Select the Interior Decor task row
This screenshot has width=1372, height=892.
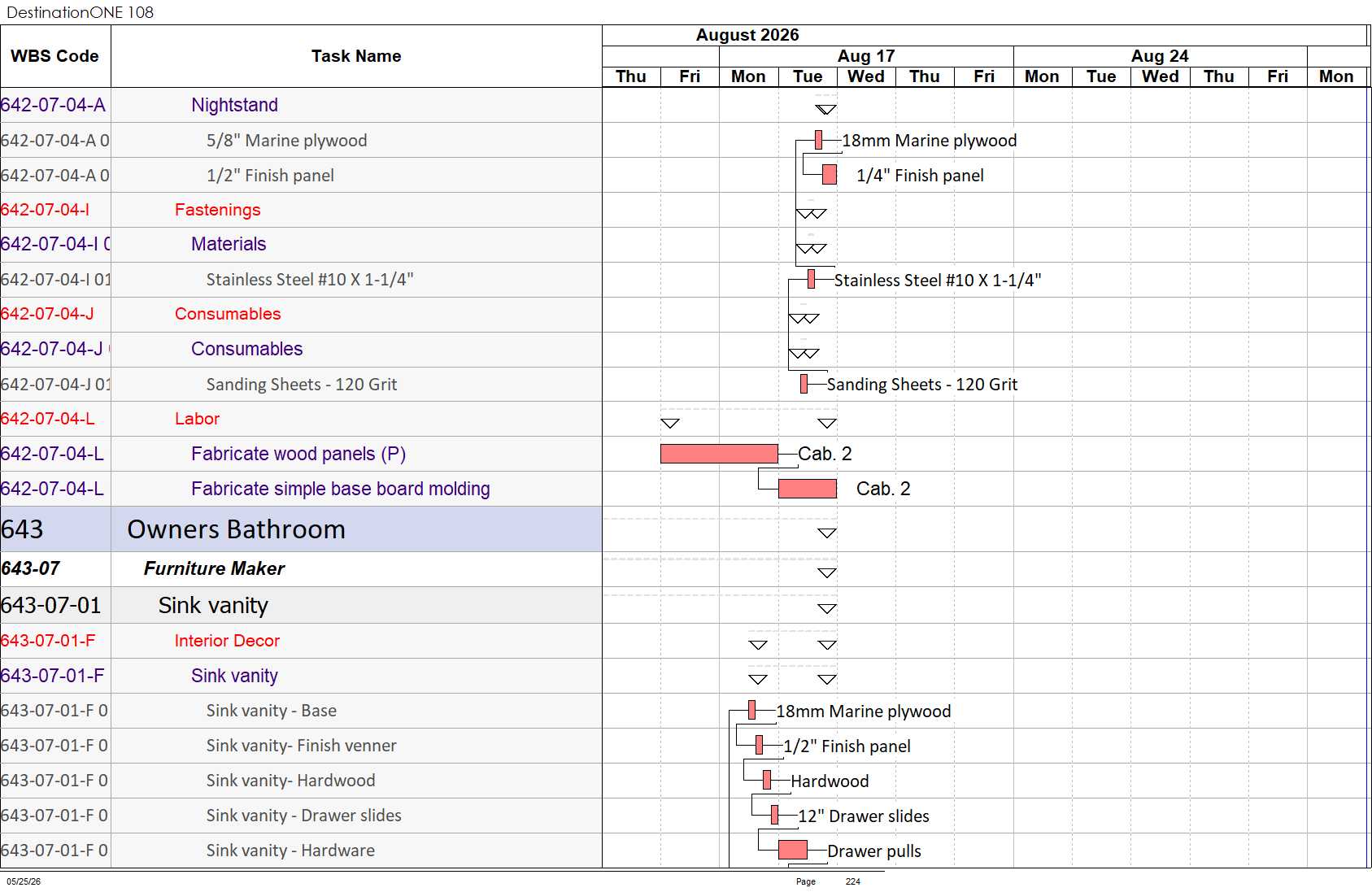click(301, 641)
